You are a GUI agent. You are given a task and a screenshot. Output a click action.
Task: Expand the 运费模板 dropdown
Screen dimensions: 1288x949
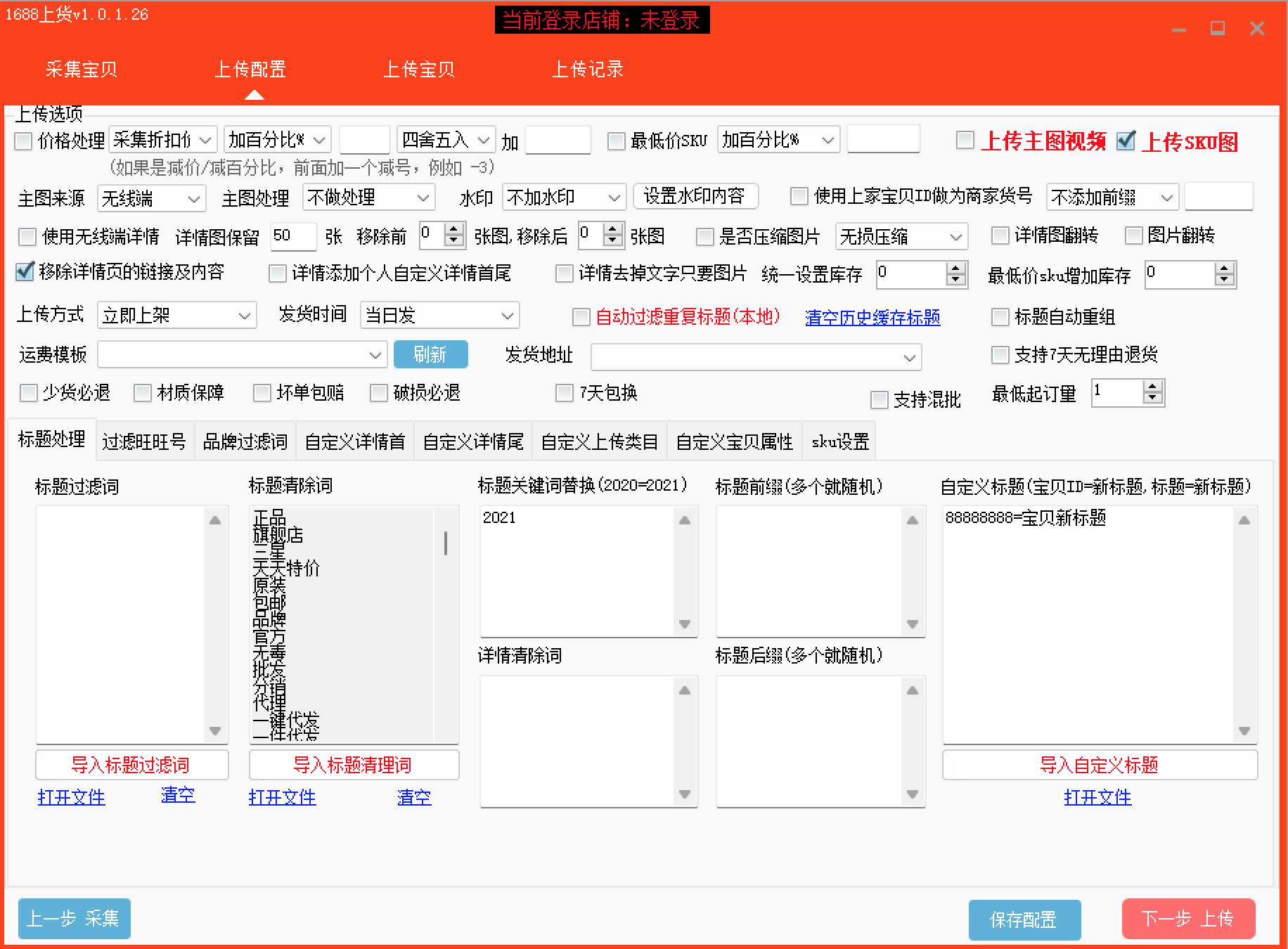(243, 355)
